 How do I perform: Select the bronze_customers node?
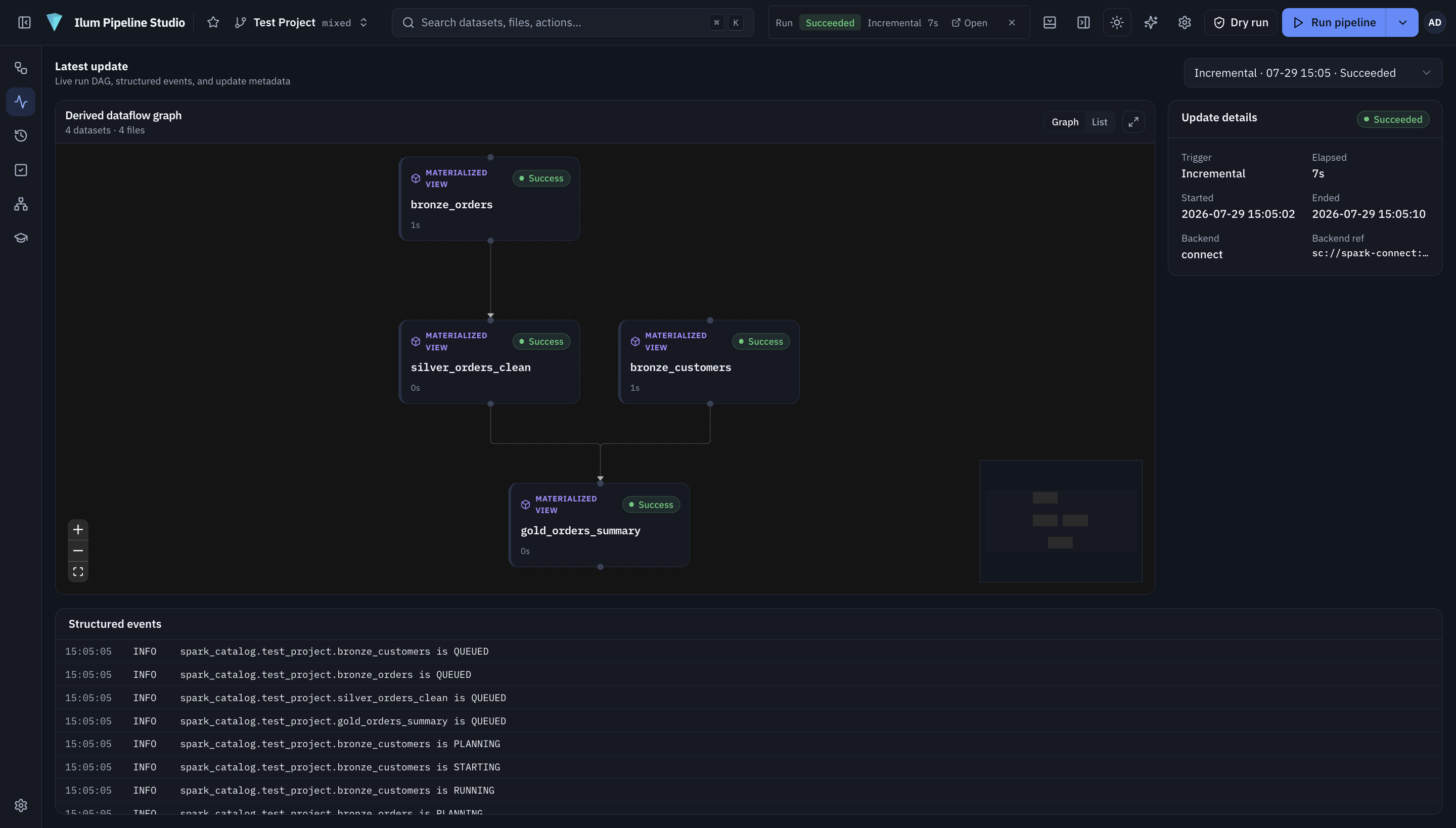(x=709, y=362)
